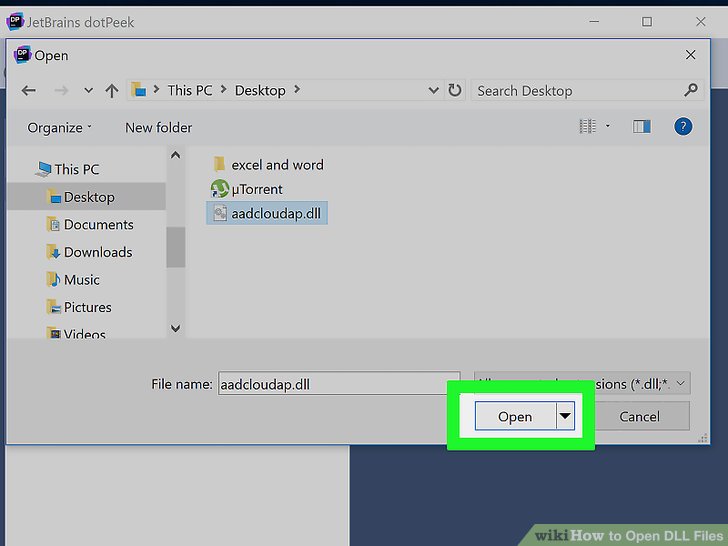The width and height of the screenshot is (728, 546).
Task: Select This PC in the navigation tree
Action: [68, 169]
